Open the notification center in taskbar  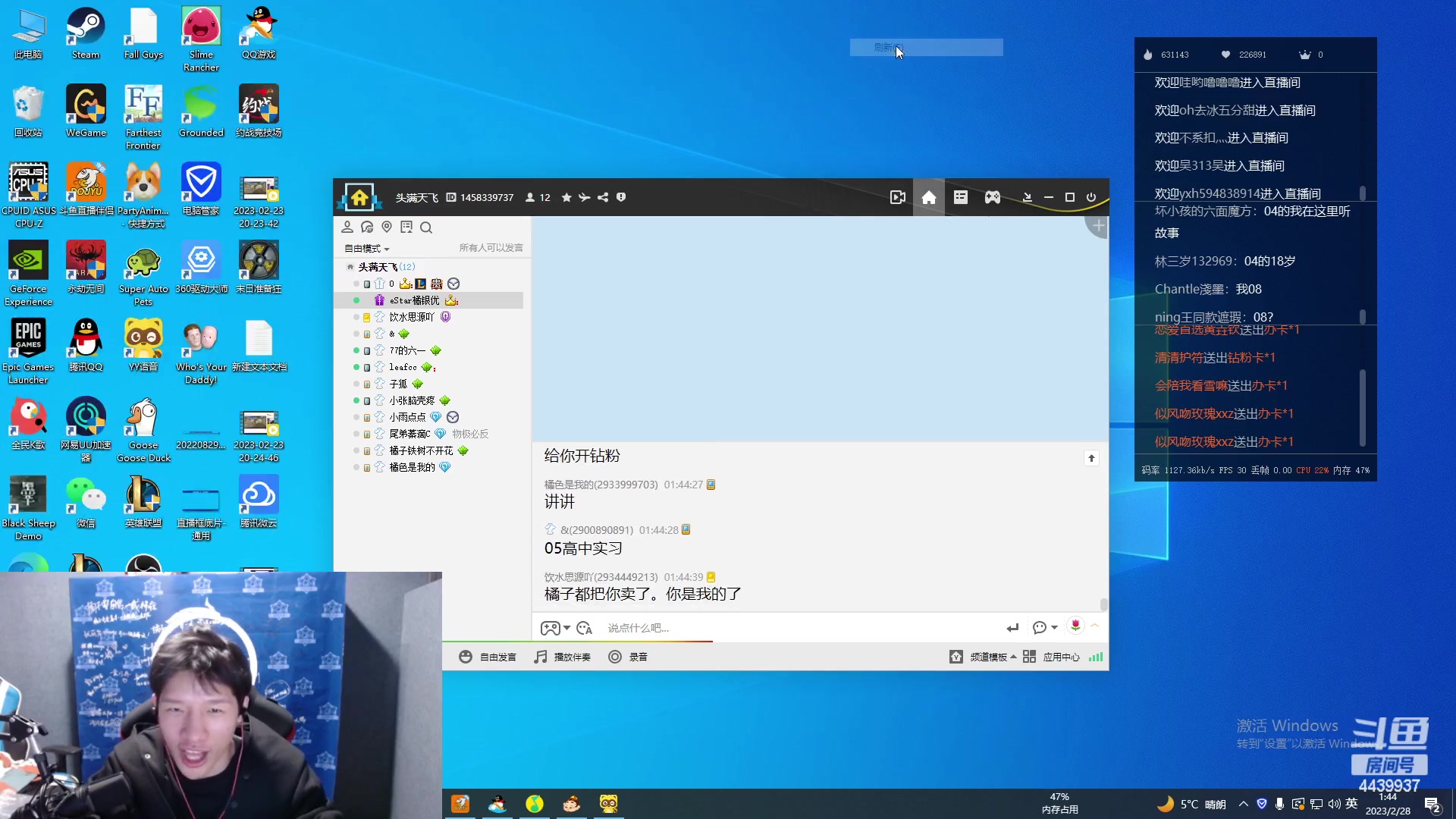pos(1432,805)
